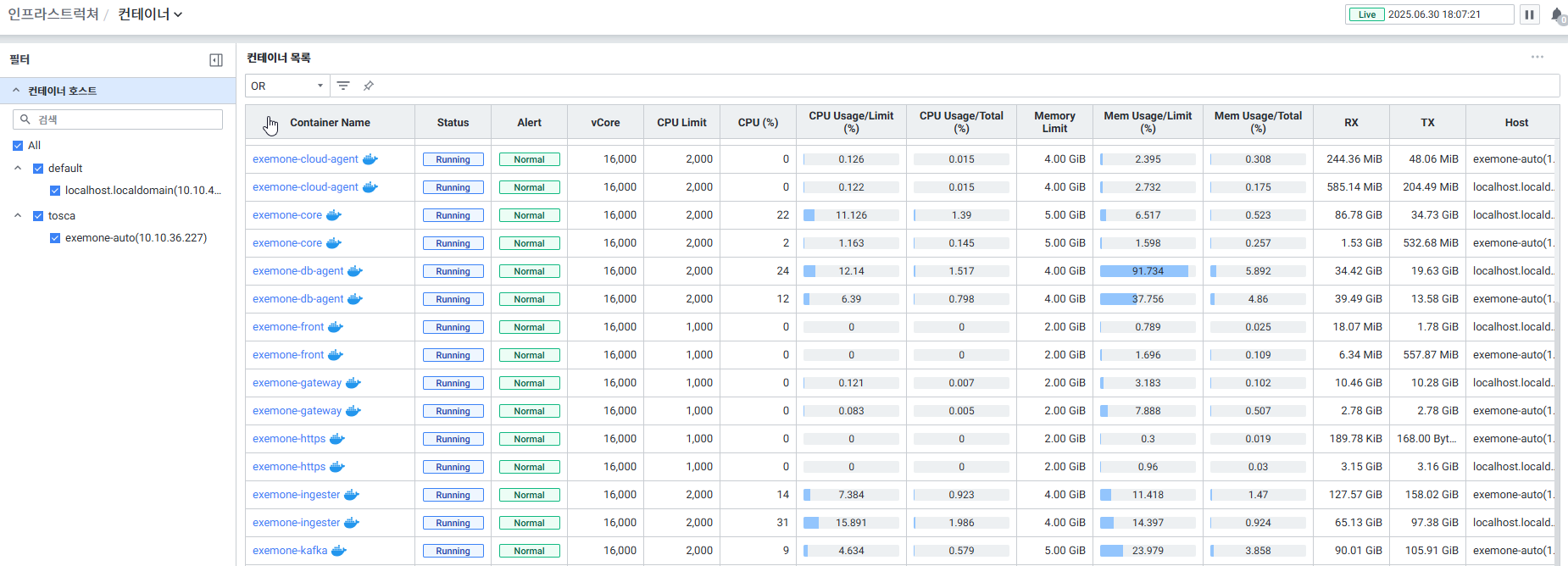Open container list more options

tap(1537, 58)
